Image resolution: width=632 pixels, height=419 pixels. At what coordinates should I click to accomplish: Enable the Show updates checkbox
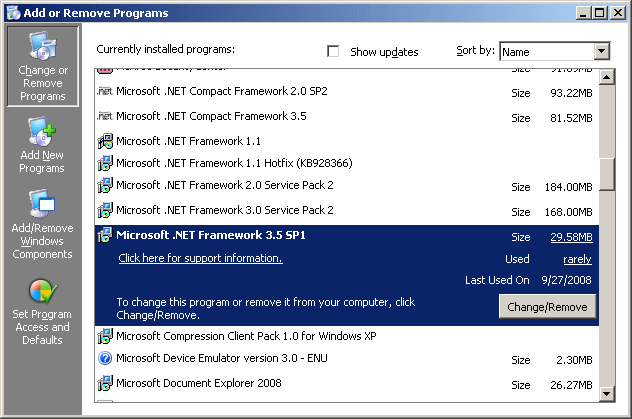pyautogui.click(x=333, y=52)
